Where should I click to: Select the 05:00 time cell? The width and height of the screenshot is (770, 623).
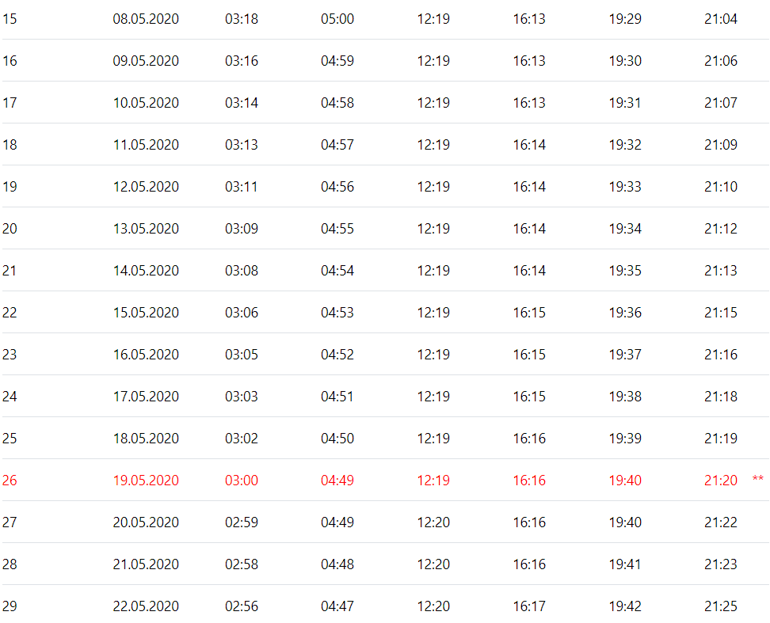pos(337,19)
